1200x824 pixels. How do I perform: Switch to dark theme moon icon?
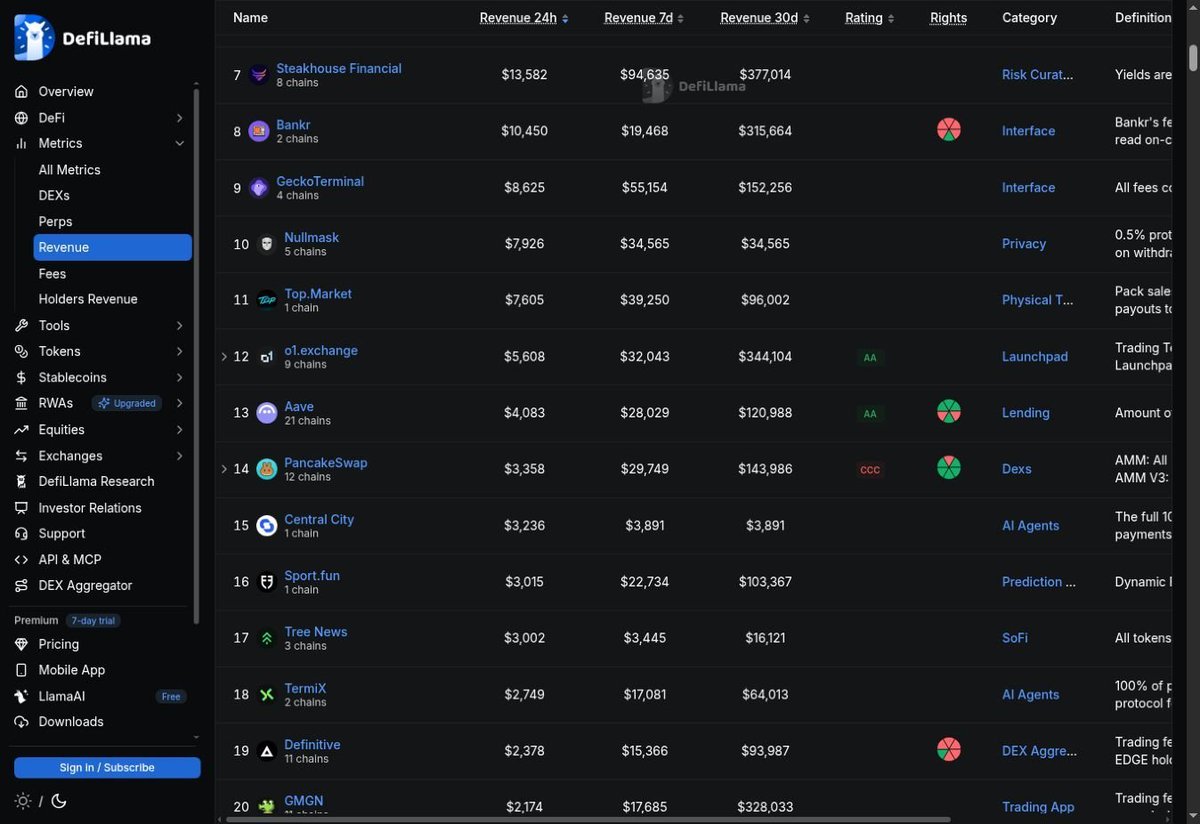click(x=58, y=801)
